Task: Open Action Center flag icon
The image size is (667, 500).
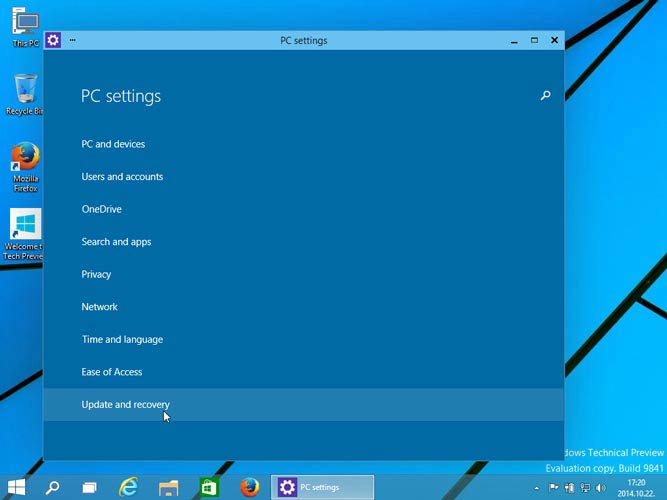Action: (x=553, y=488)
